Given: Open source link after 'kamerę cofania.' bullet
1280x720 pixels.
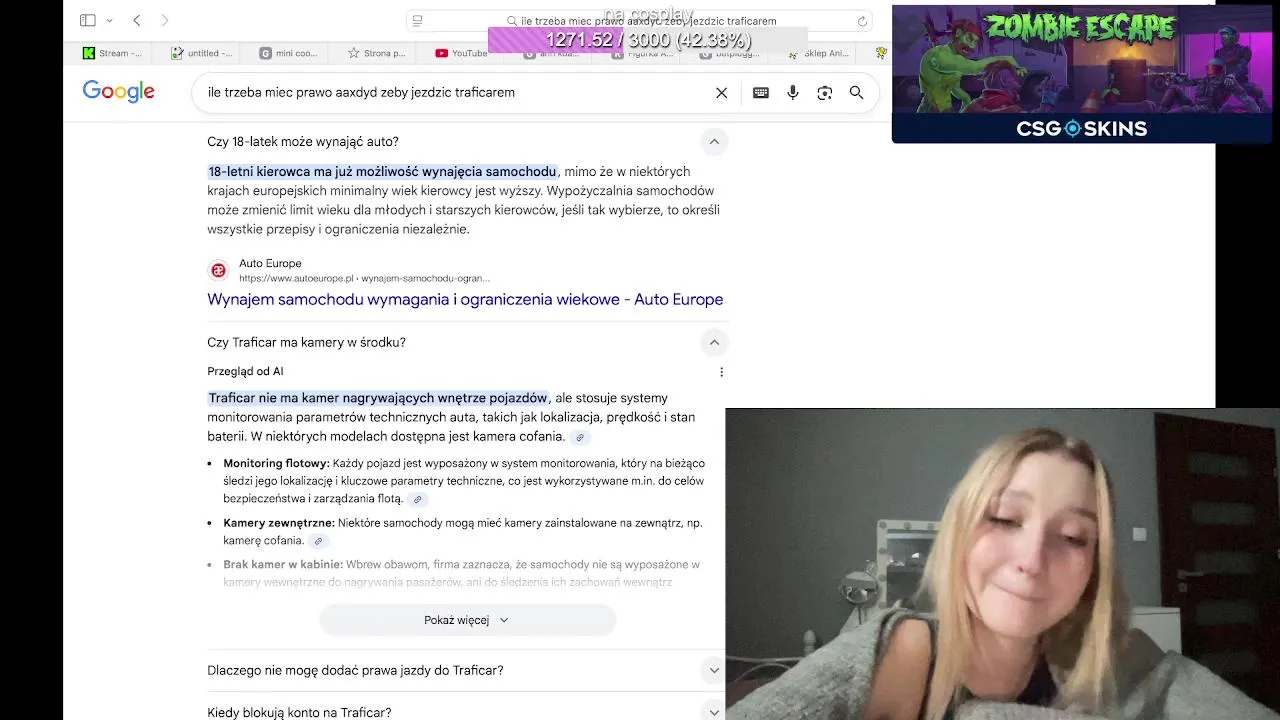Looking at the screenshot, I should tap(318, 541).
